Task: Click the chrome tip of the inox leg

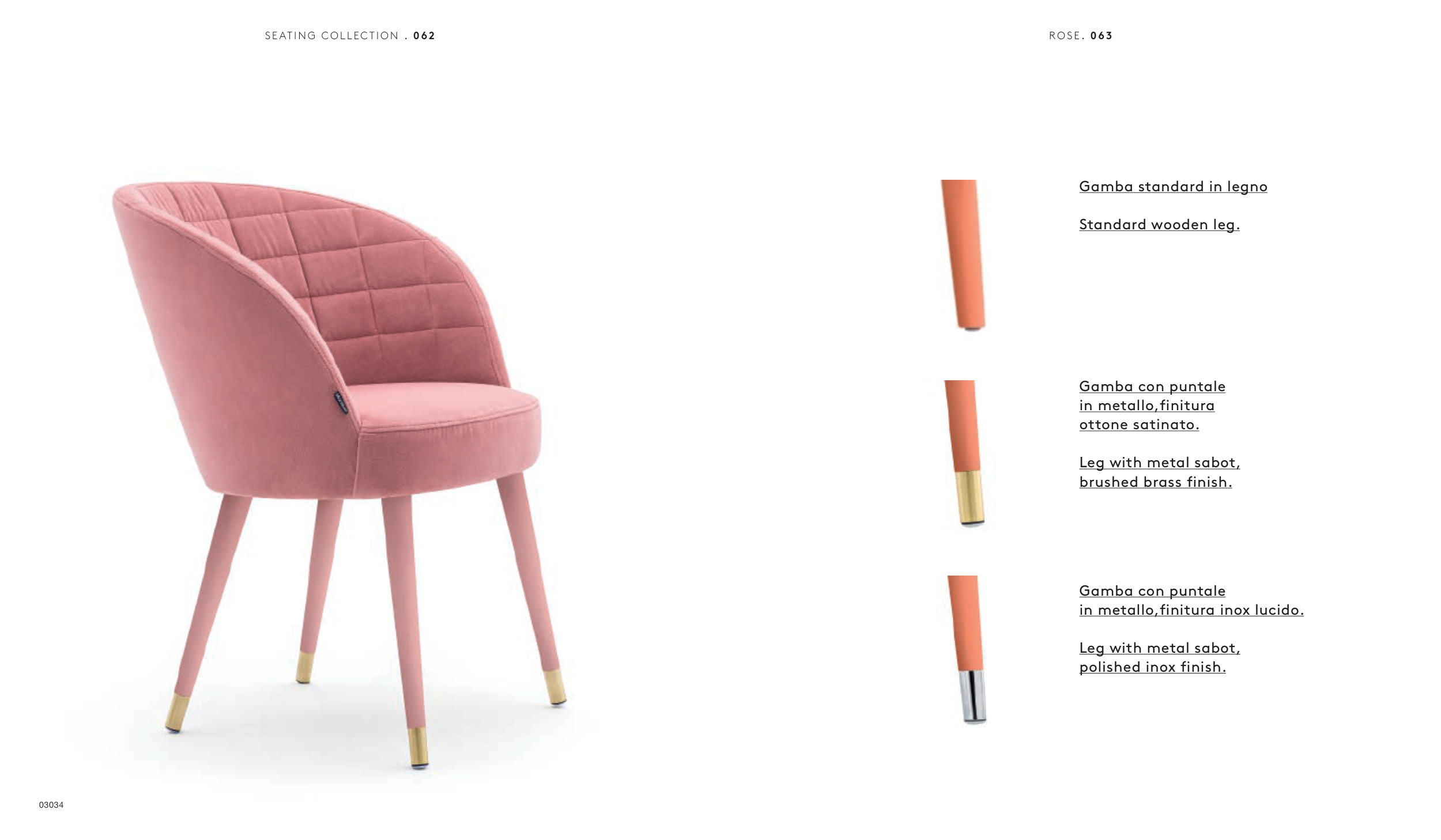Action: [973, 696]
